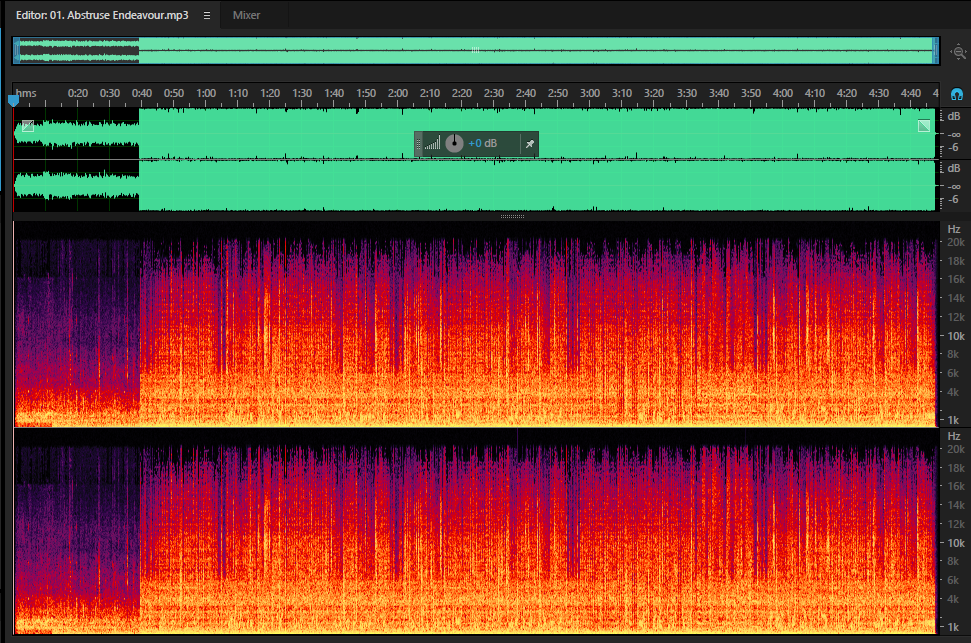
Task: Click the 16k label on the lower spectral scale
Action: tap(956, 486)
